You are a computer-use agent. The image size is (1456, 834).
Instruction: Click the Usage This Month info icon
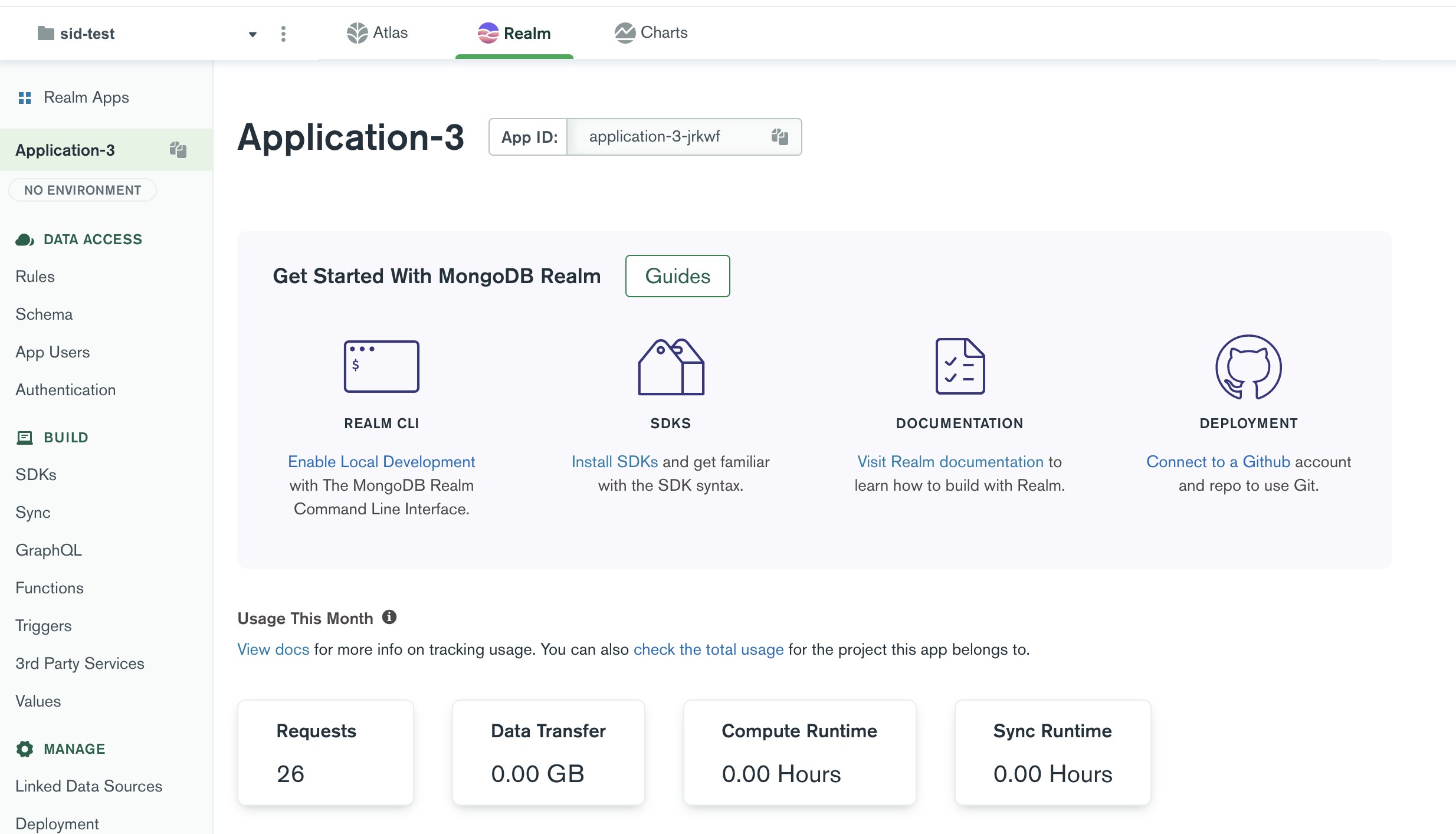[x=389, y=617]
